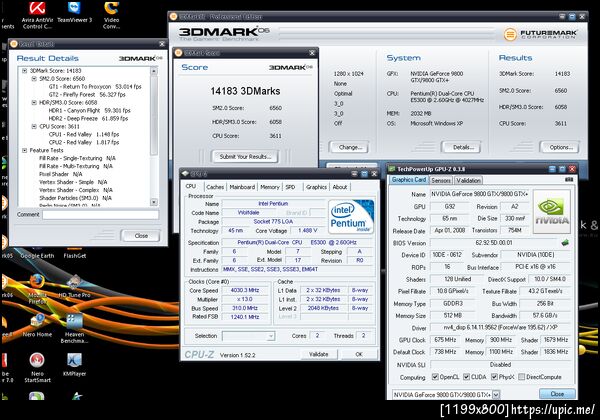
Task: Click the Futuremark Corporation logo
Action: coord(540,34)
